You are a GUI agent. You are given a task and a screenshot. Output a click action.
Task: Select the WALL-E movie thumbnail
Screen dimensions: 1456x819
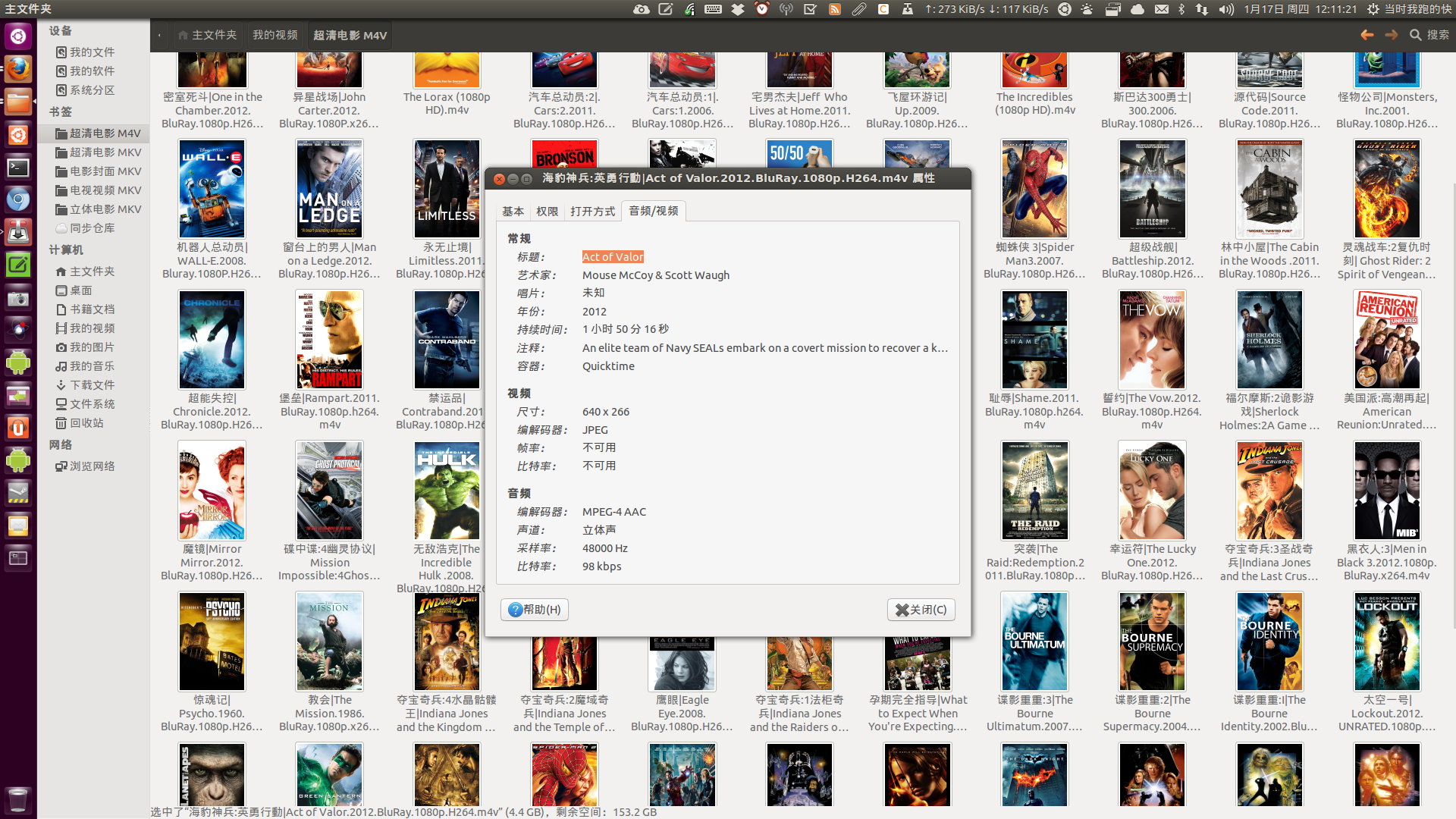212,189
